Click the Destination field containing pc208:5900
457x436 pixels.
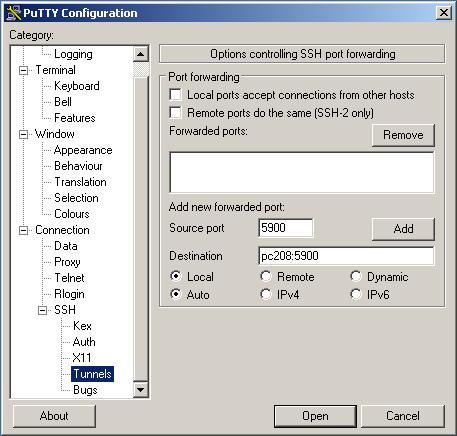(346, 256)
